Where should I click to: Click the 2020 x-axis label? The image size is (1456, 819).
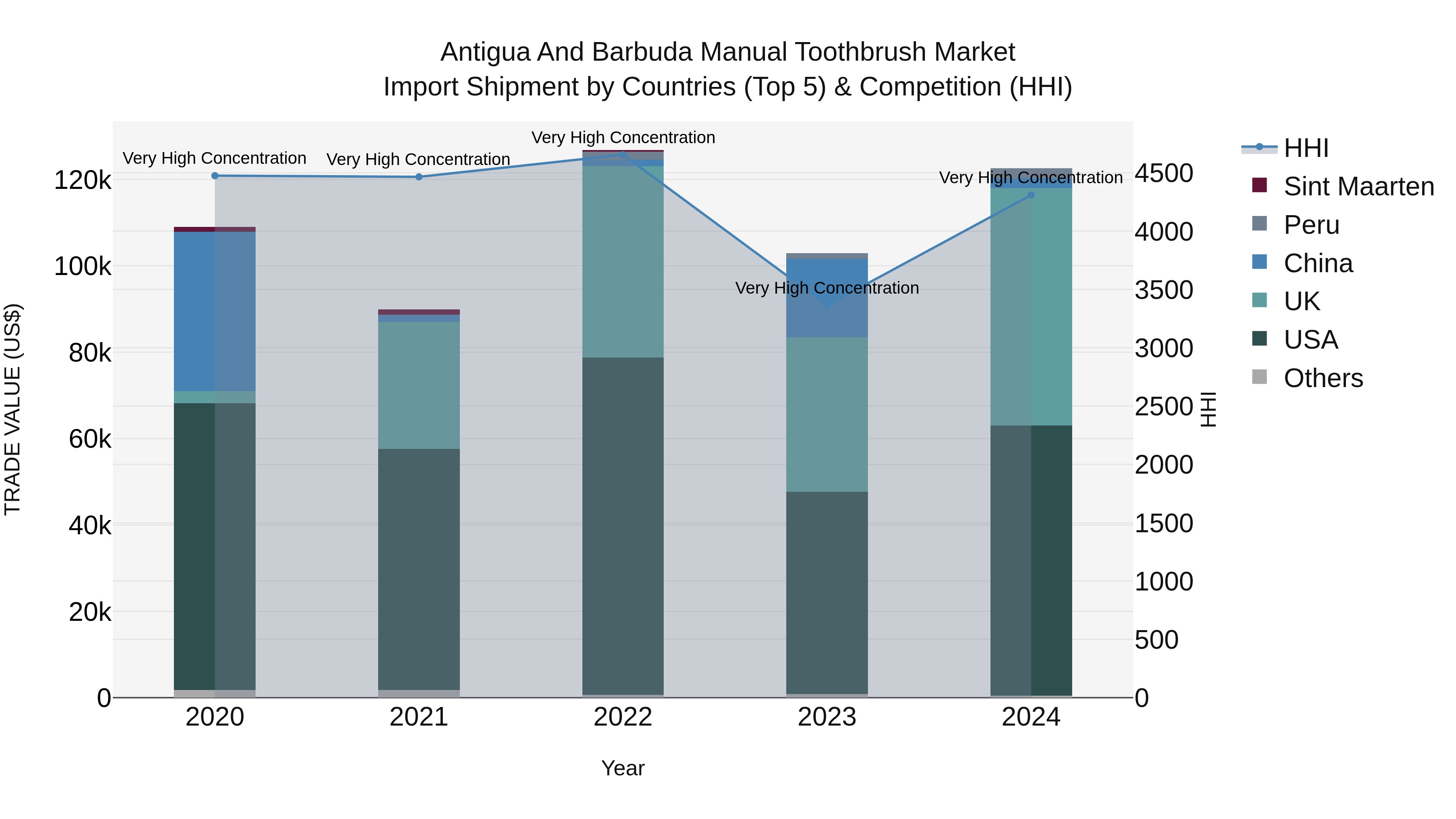pos(215,717)
